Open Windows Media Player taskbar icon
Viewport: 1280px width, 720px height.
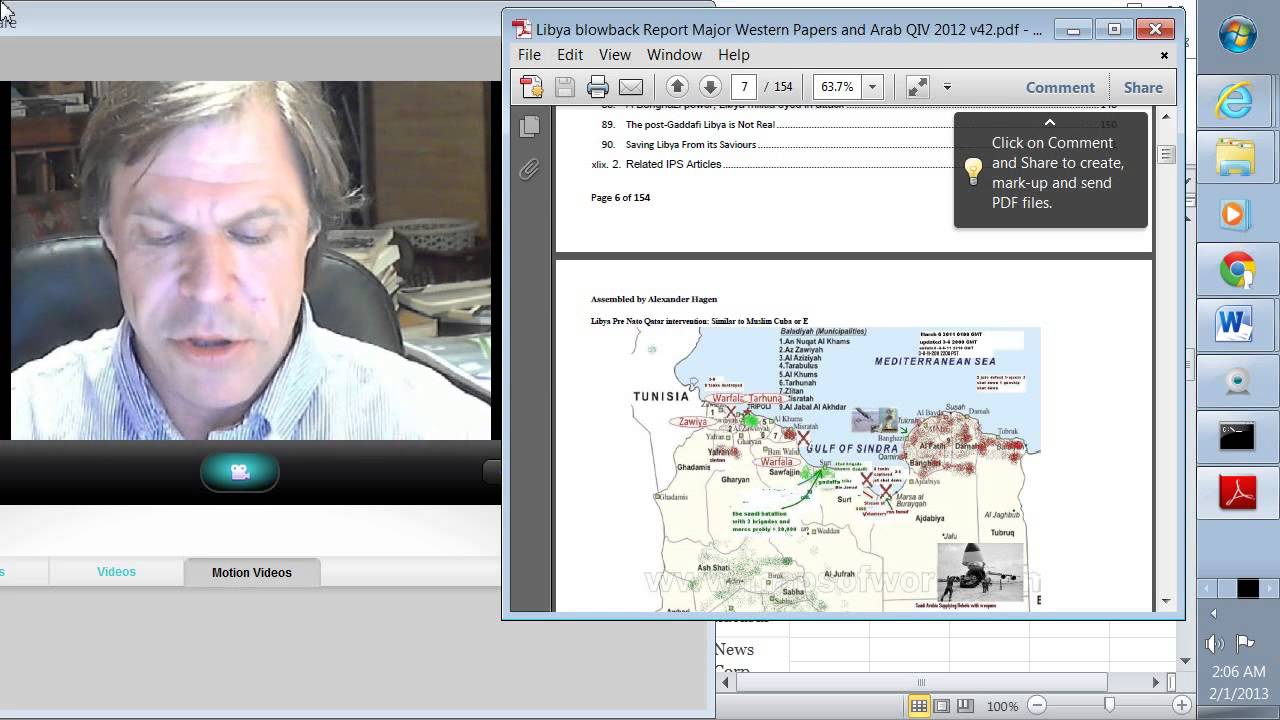click(x=1237, y=213)
